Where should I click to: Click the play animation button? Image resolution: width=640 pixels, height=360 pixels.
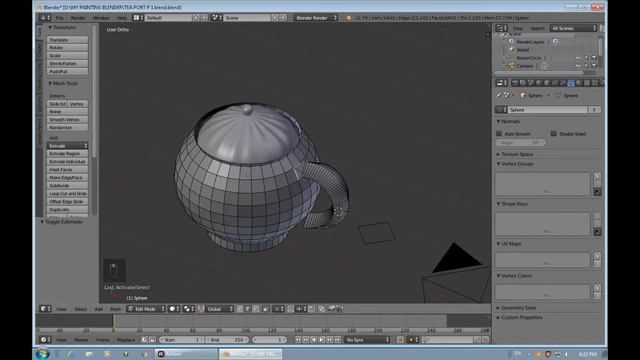(322, 340)
